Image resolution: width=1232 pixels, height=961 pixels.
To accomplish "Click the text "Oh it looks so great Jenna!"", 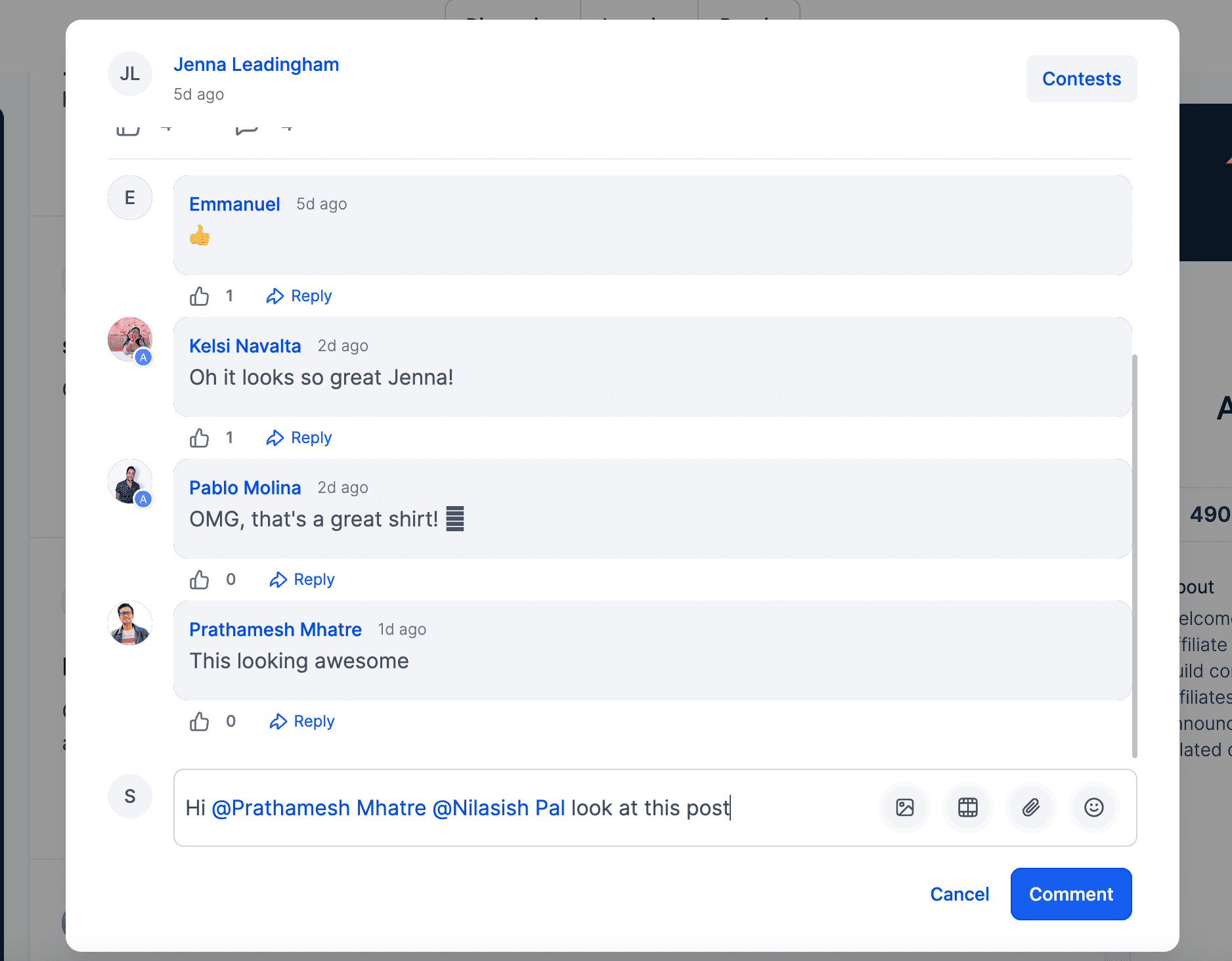I will [321, 377].
